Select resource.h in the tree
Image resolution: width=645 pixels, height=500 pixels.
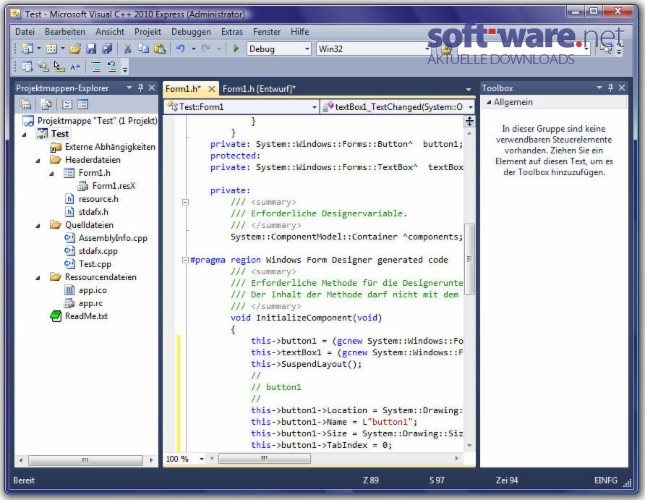click(x=98, y=199)
